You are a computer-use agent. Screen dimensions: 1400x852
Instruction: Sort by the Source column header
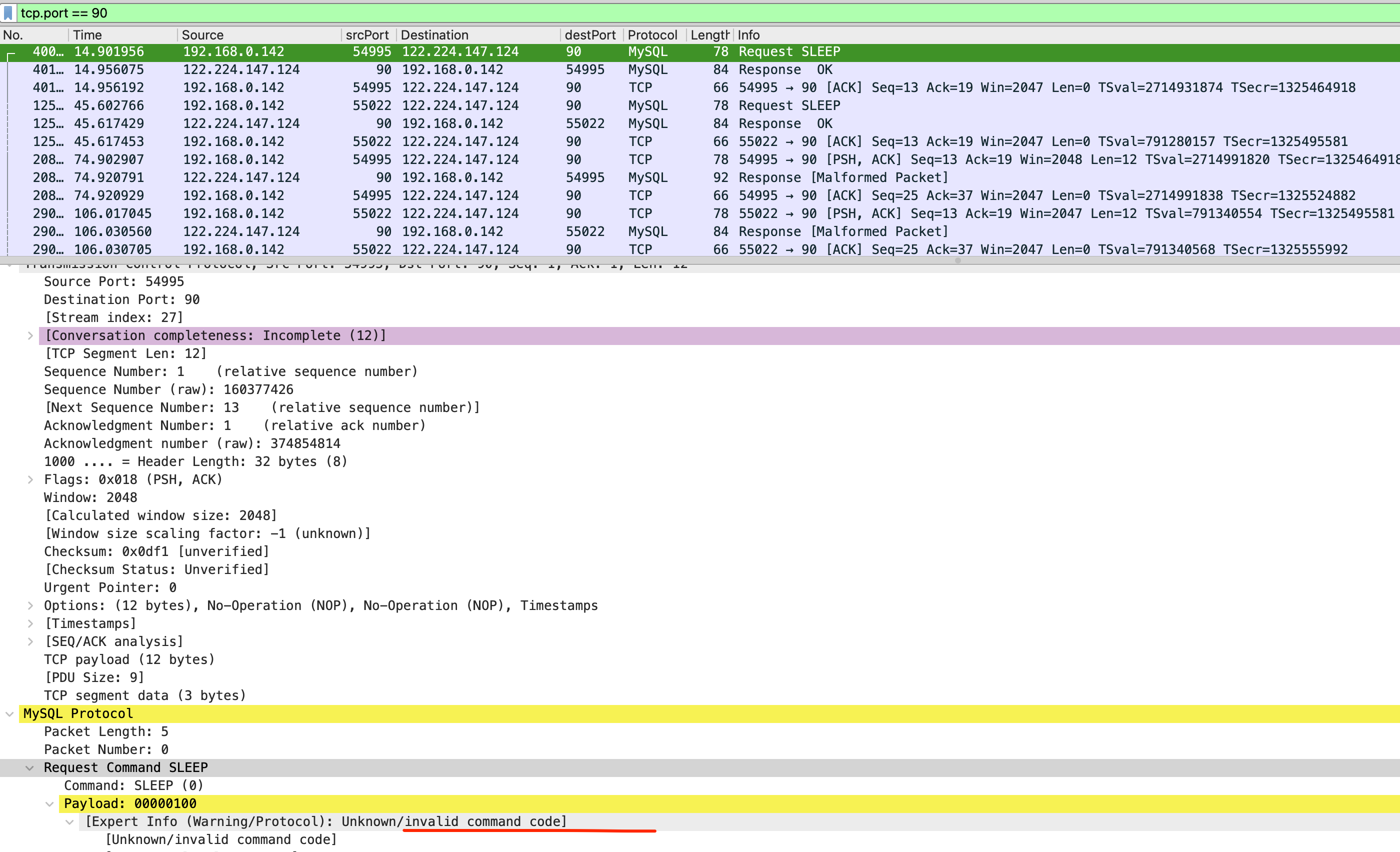click(x=259, y=34)
